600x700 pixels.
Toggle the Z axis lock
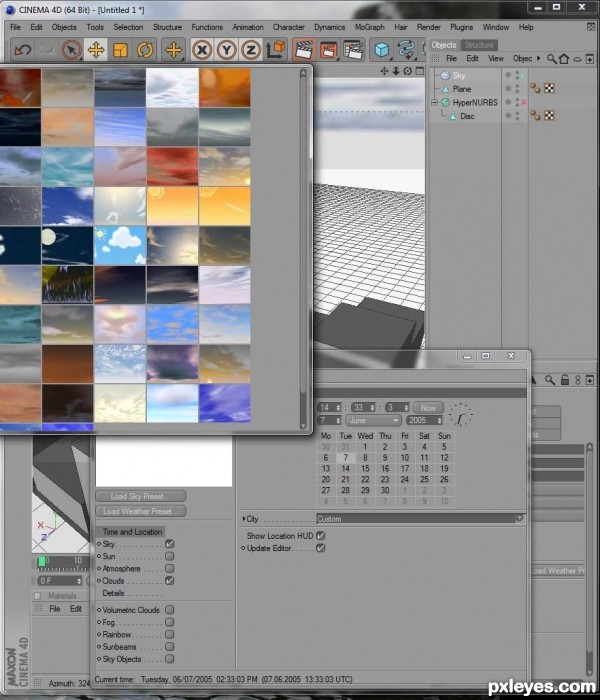point(251,50)
